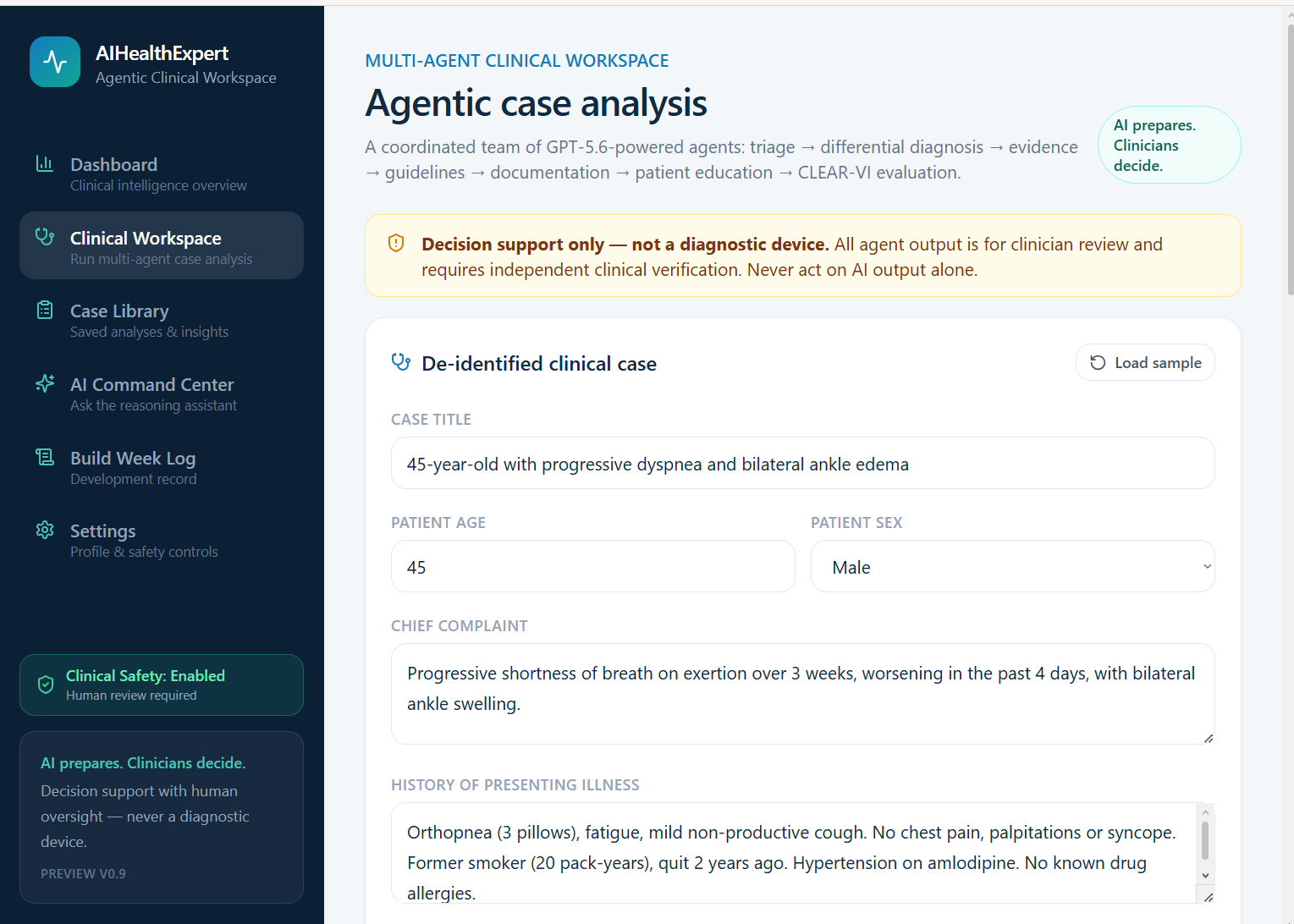Click the Build Week Log scroll icon
Viewport: 1294px width, 924px height.
[45, 457]
